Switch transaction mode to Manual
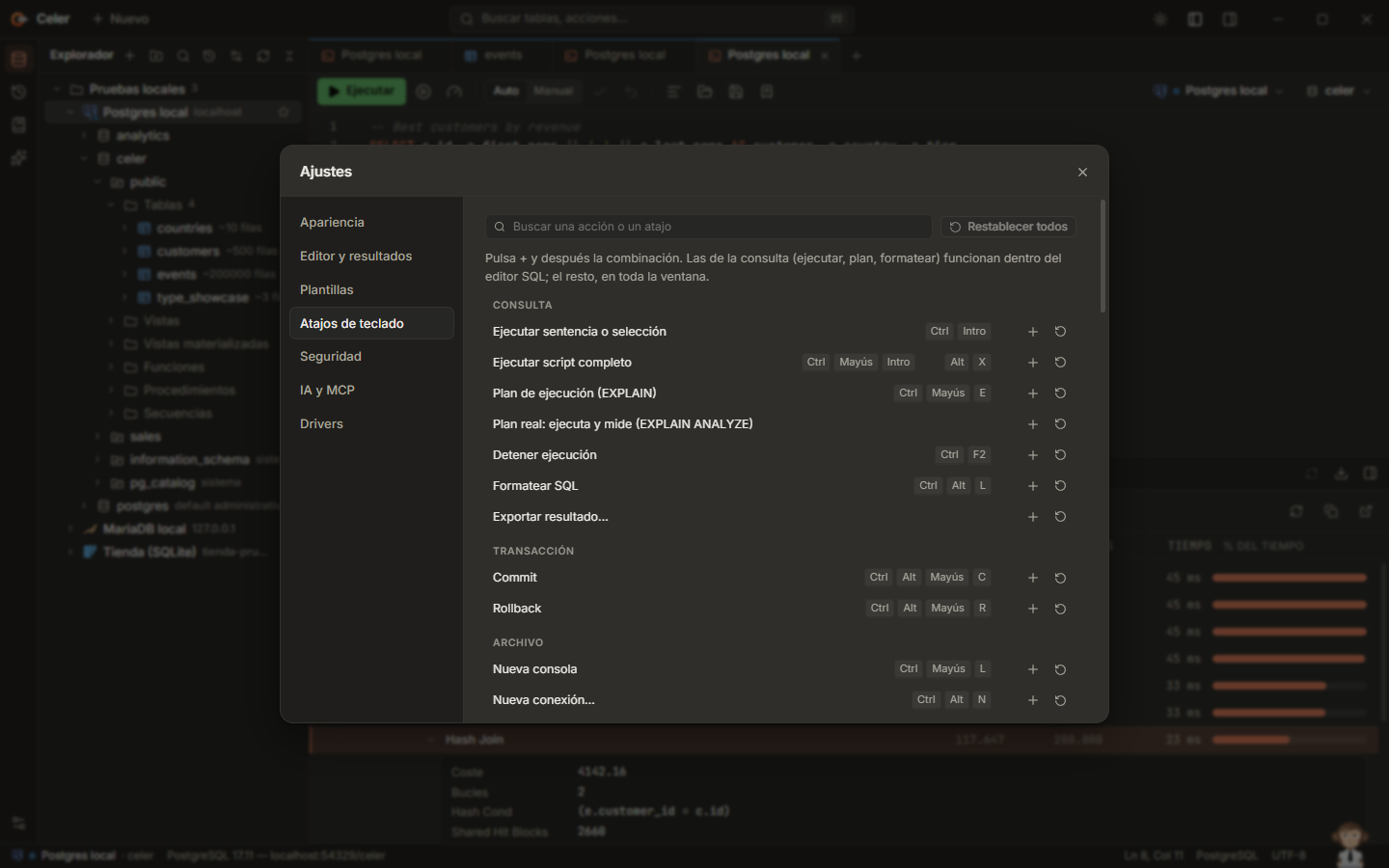Image resolution: width=1389 pixels, height=868 pixels. 553,92
